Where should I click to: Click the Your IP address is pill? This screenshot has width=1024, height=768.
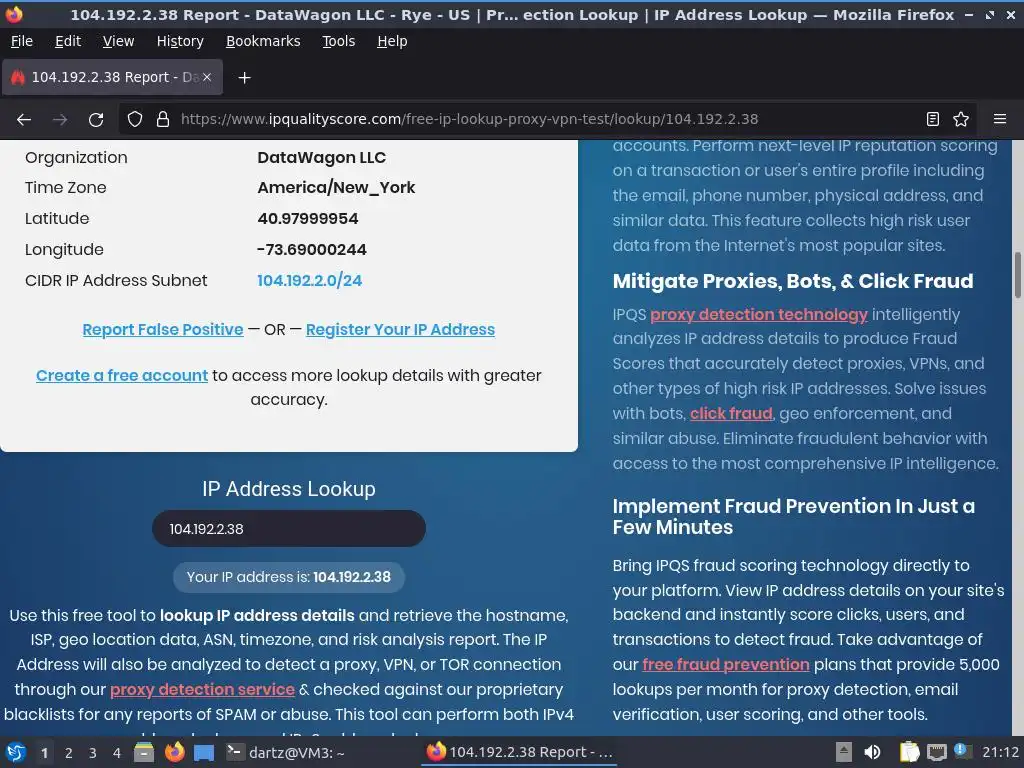point(289,577)
